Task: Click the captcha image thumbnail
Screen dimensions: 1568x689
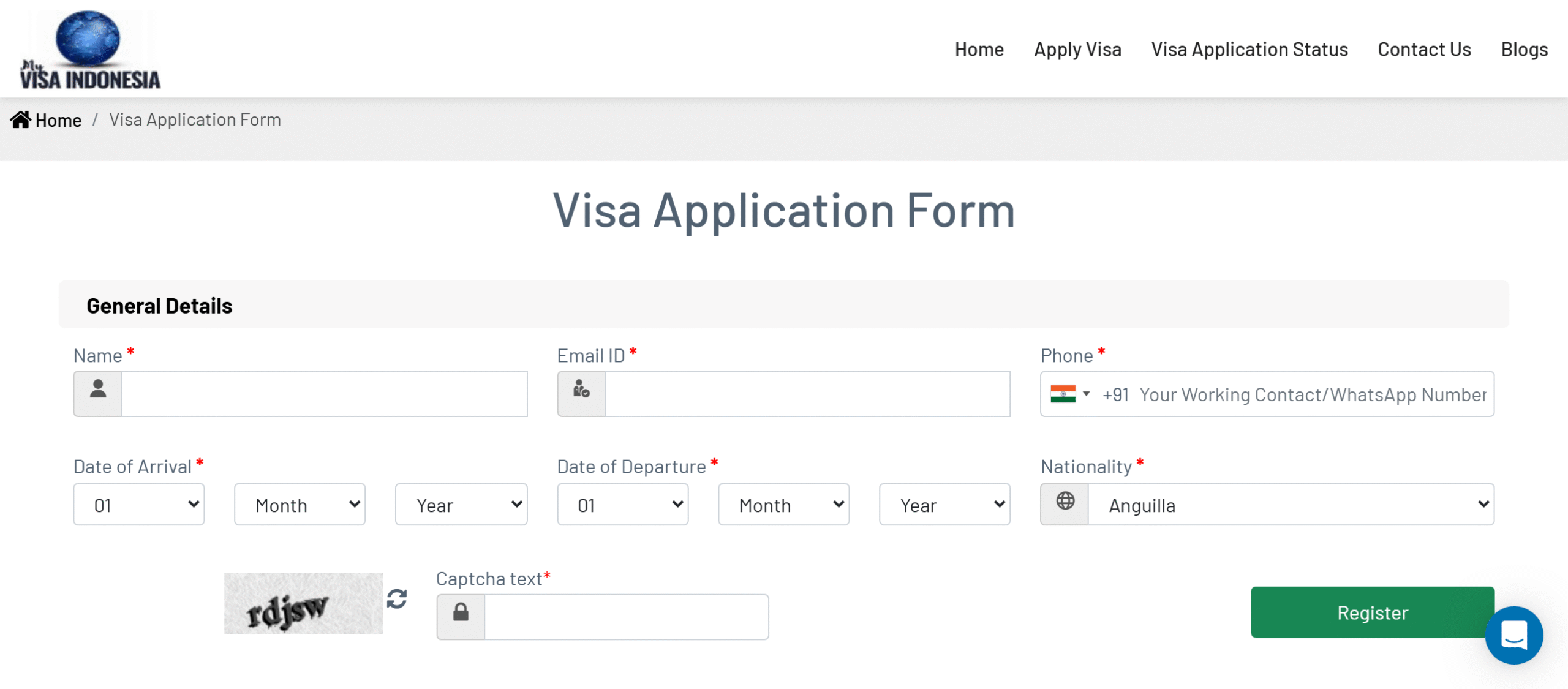Action: (x=303, y=603)
